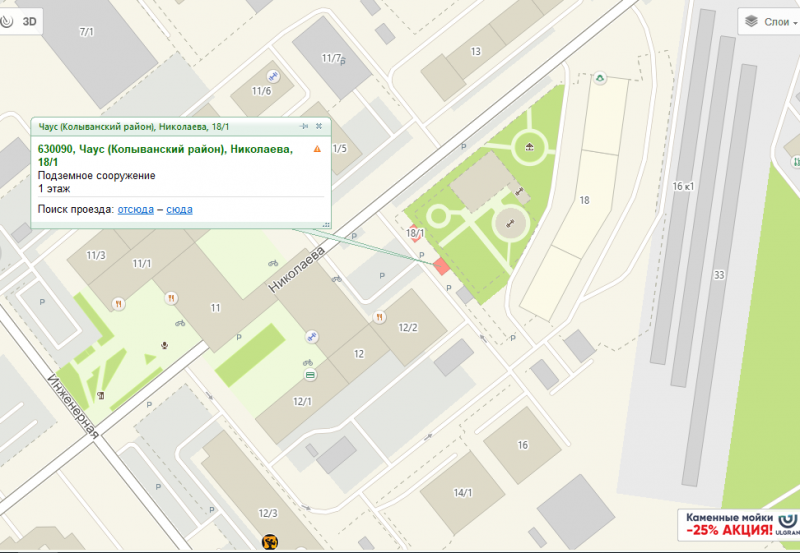Click the microphone icon in the green area

pos(165,344)
